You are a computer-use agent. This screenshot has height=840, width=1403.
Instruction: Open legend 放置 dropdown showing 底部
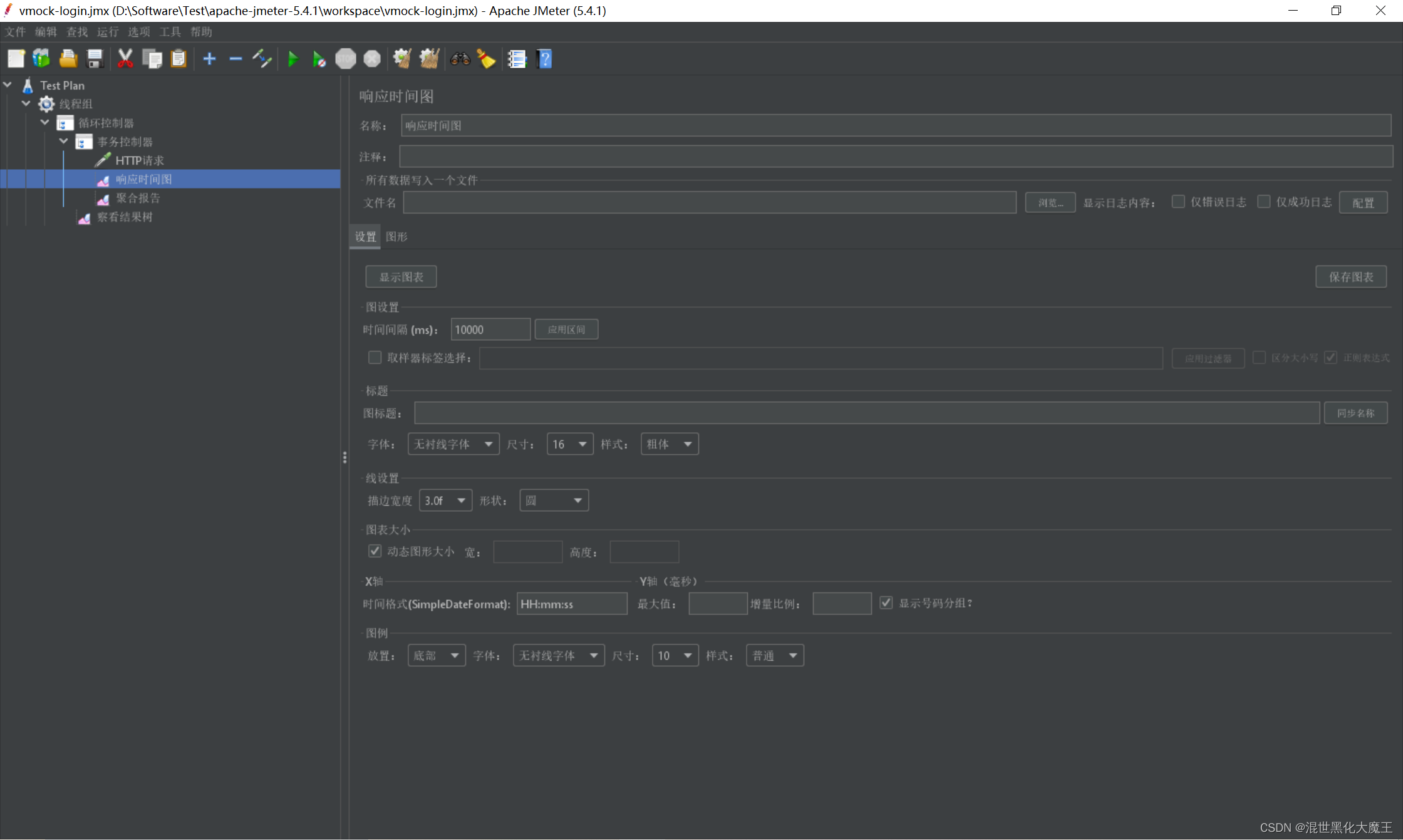[437, 656]
